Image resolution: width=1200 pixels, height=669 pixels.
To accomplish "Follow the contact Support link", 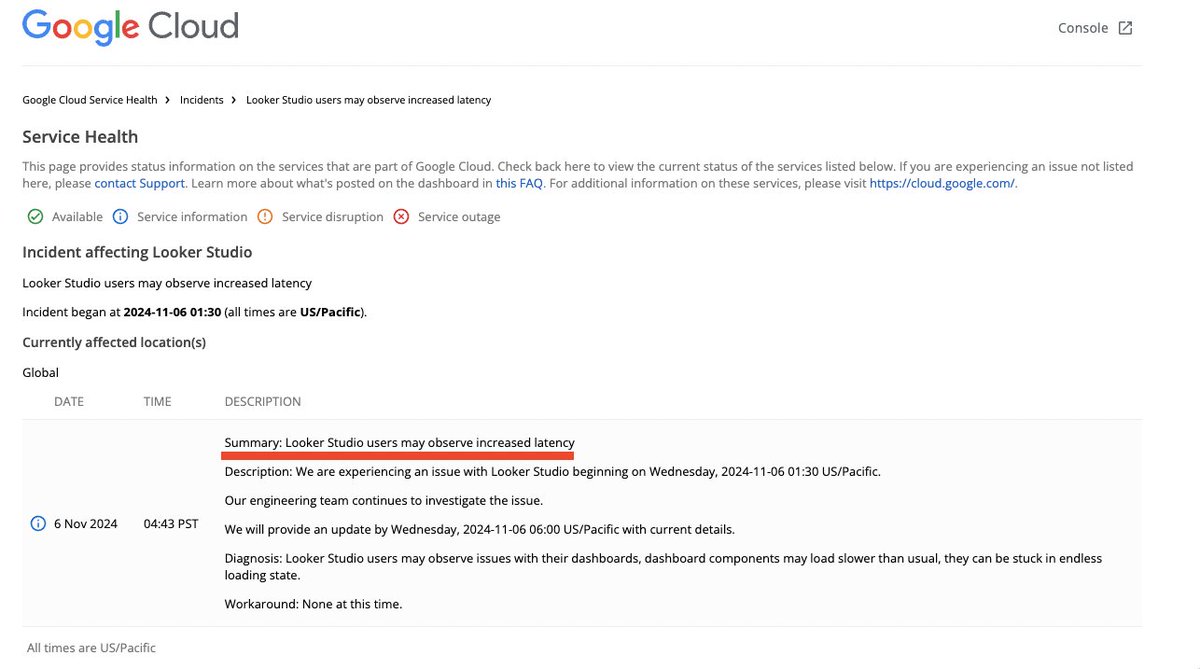I will pyautogui.click(x=139, y=184).
